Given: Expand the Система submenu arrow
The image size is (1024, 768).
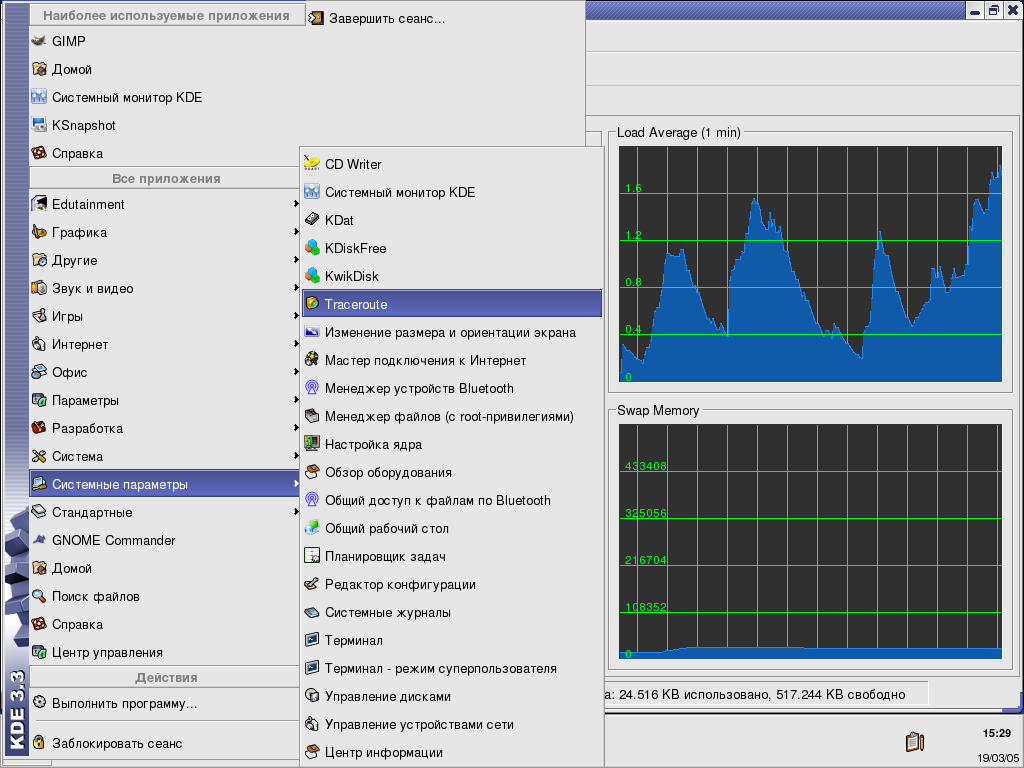Looking at the screenshot, I should point(296,457).
